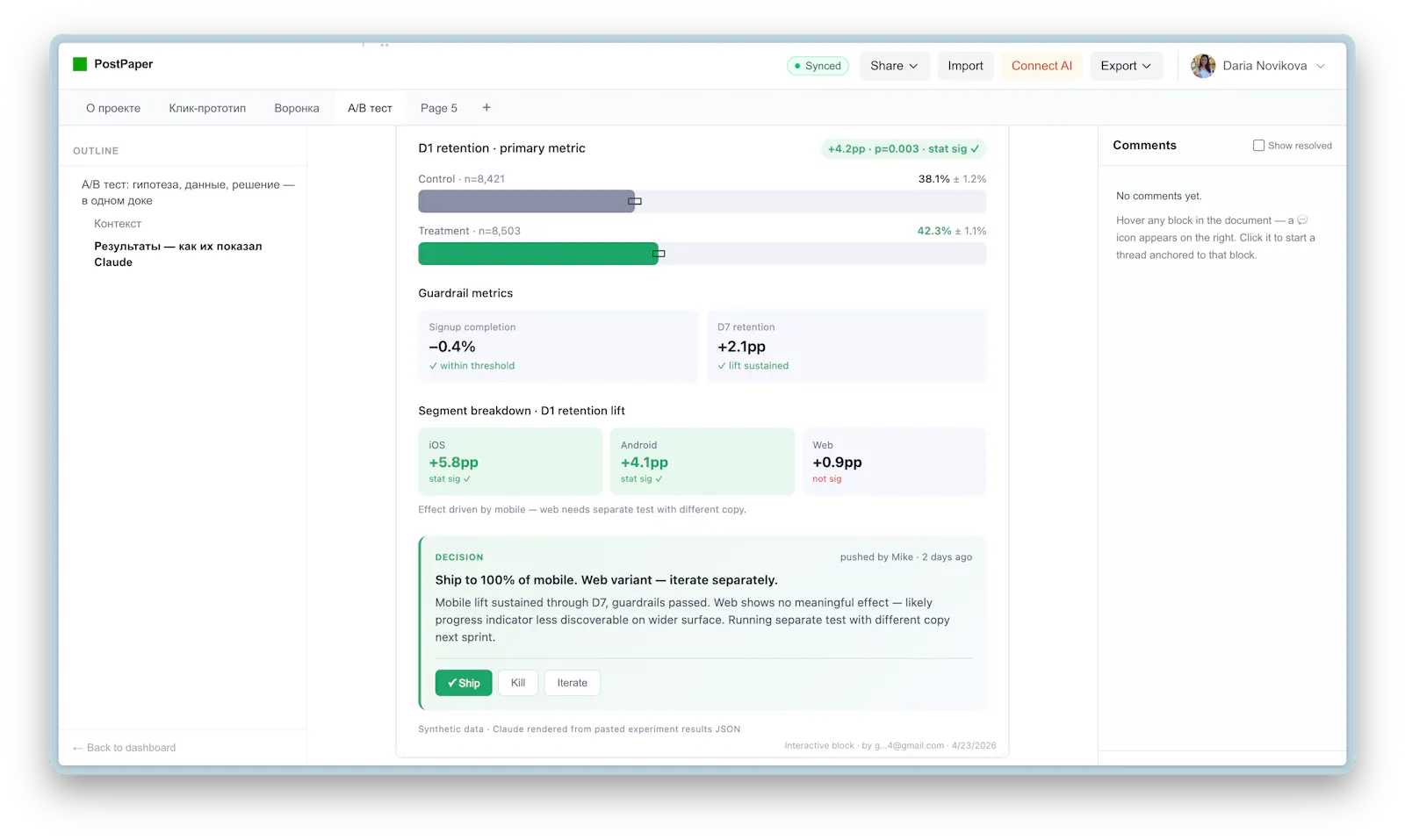This screenshot has height=840, width=1405.
Task: Click the OUTLINE sidebar heading
Action: [x=96, y=151]
